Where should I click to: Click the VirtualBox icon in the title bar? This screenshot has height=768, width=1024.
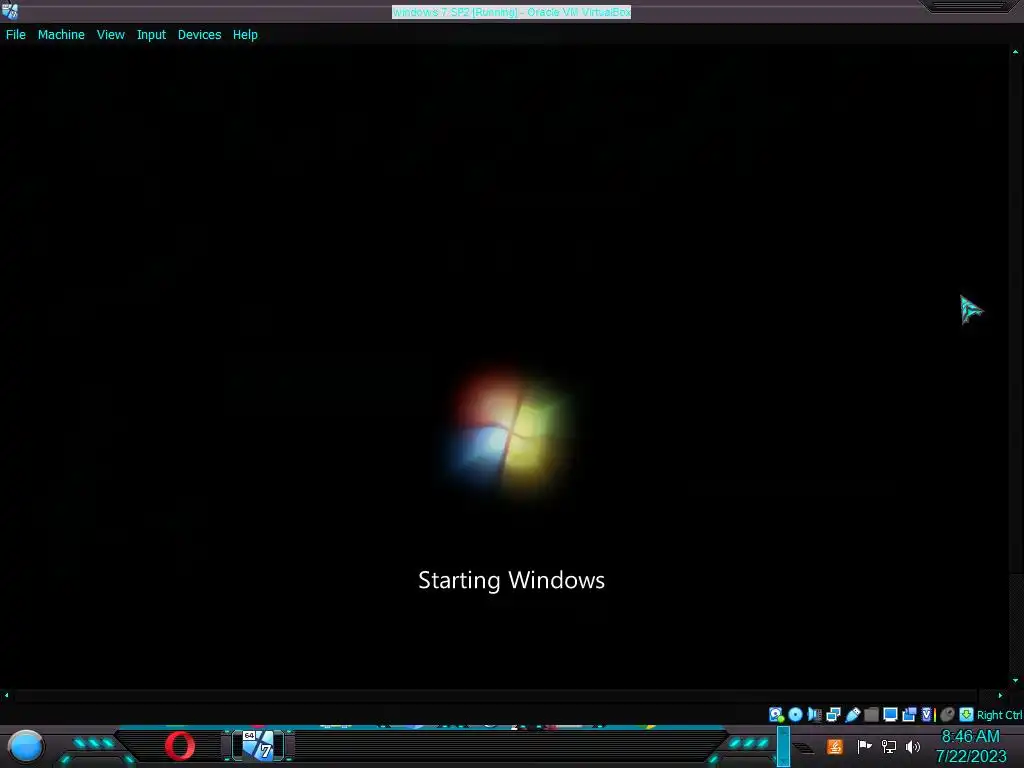(10, 10)
